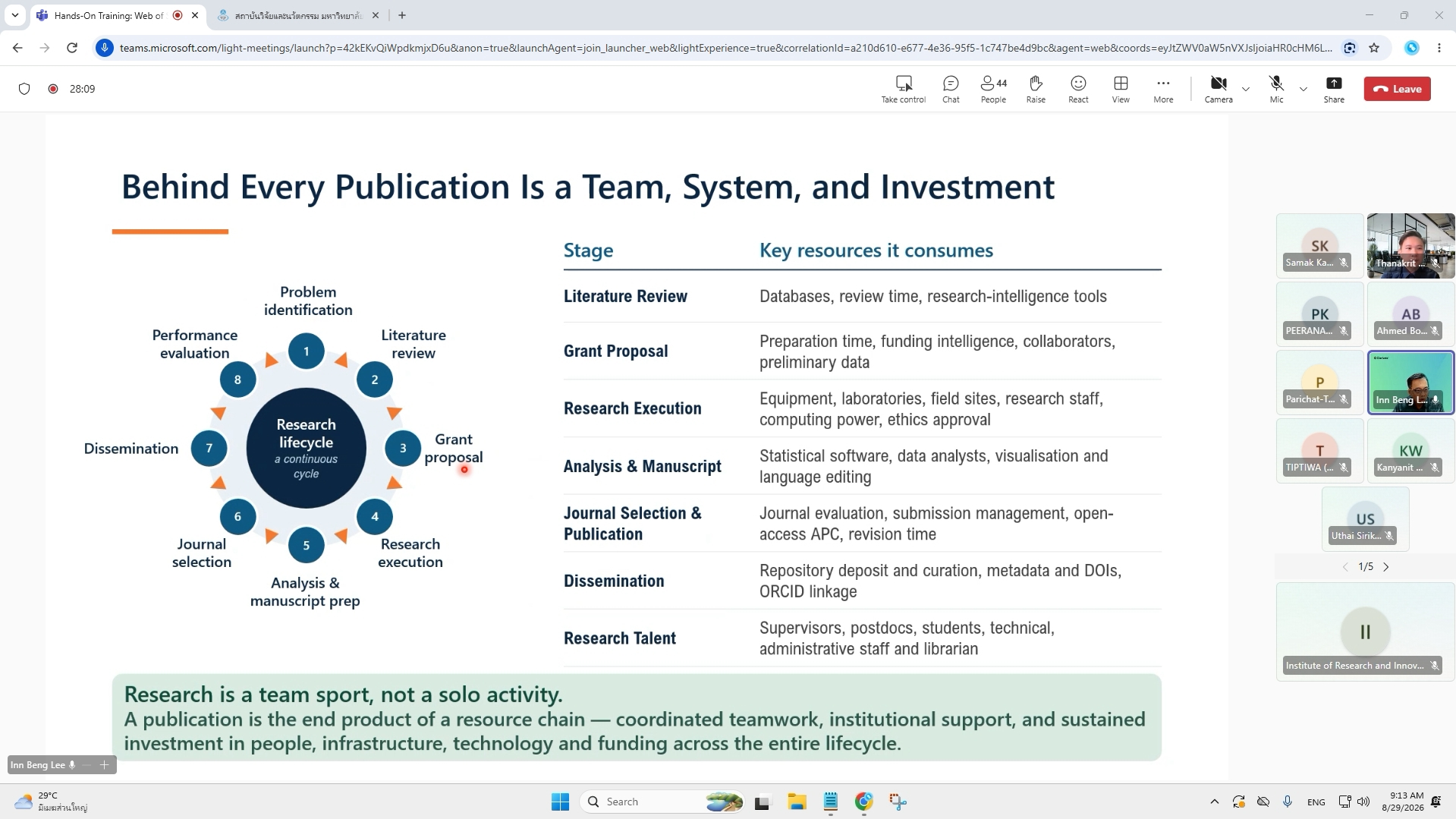Viewport: 1456px width, 819px height.
Task: Click the Inn Beng Lee presenter label
Action: pyautogui.click(x=38, y=765)
